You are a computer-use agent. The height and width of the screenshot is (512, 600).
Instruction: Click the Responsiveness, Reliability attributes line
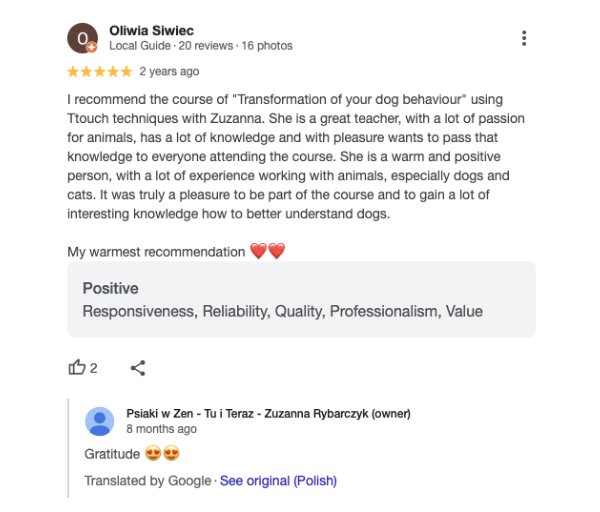pos(282,311)
